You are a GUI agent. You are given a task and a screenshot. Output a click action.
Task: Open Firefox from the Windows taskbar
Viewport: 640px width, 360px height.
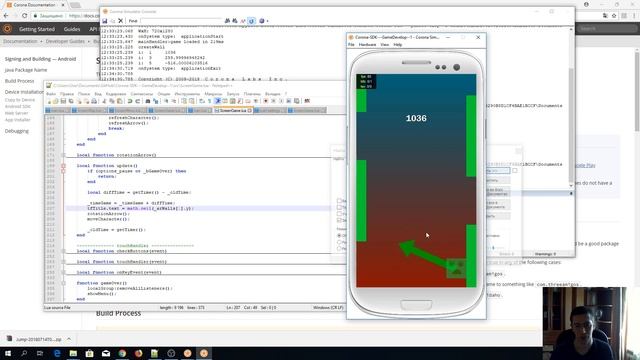(138, 353)
